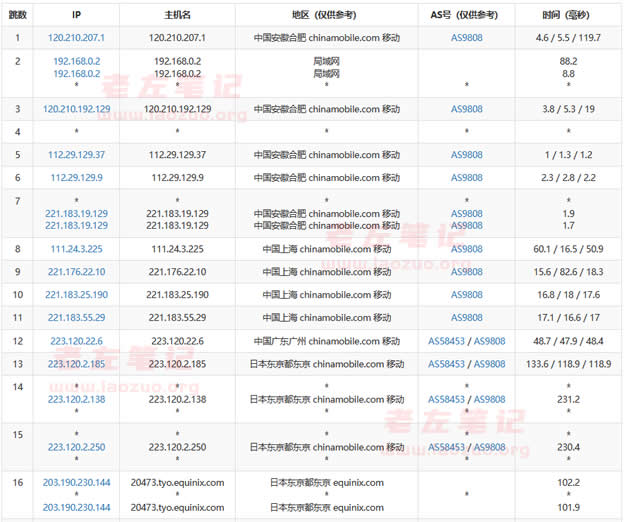
Task: Open the IP link 223.120.2.138
Action: [x=77, y=399]
